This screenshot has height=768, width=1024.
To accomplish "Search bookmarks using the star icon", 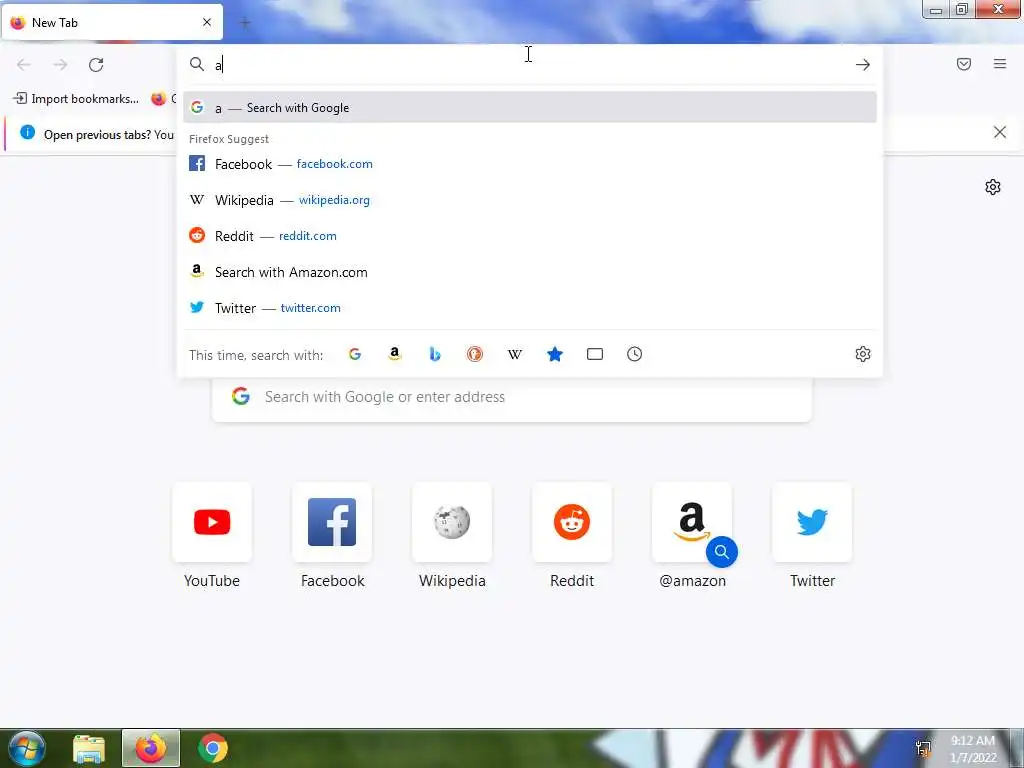I will (x=555, y=354).
